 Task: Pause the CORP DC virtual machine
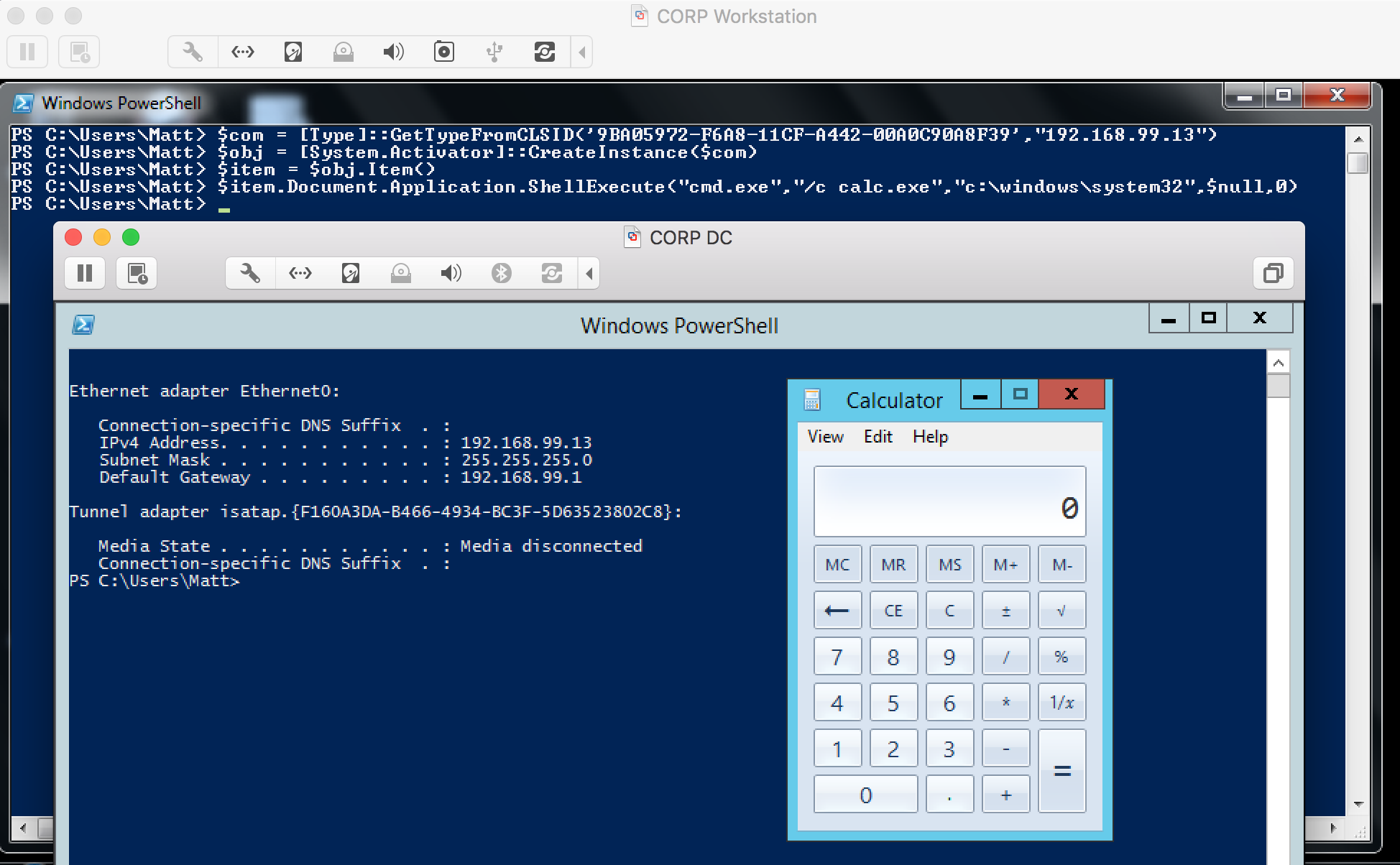pos(85,273)
